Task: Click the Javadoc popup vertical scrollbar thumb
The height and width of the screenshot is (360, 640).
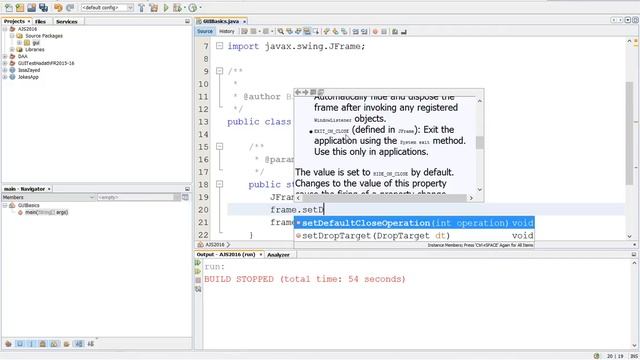Action: pos(480,142)
